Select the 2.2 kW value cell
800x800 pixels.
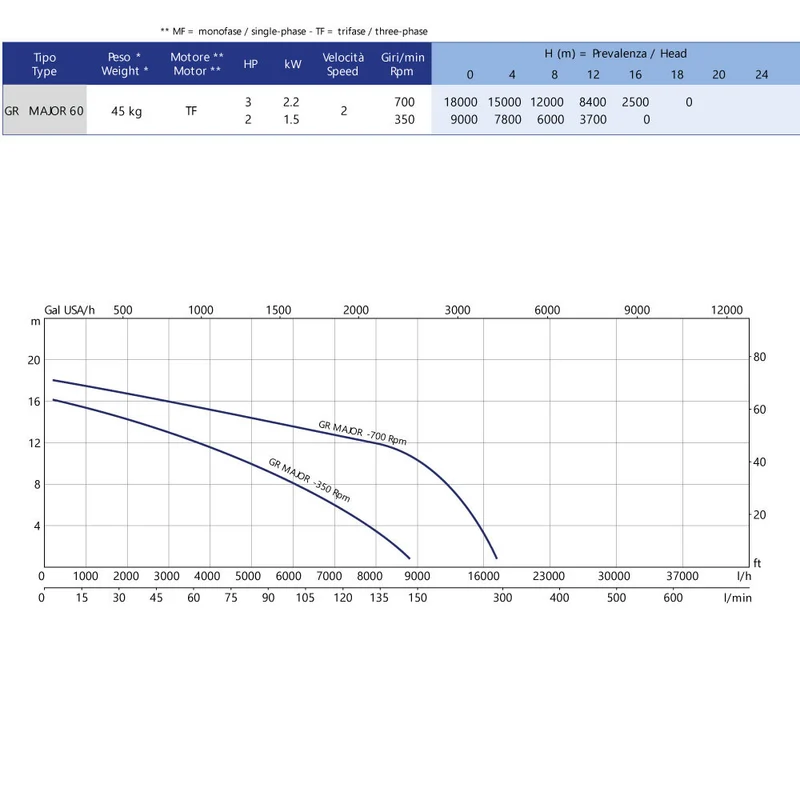[x=291, y=102]
